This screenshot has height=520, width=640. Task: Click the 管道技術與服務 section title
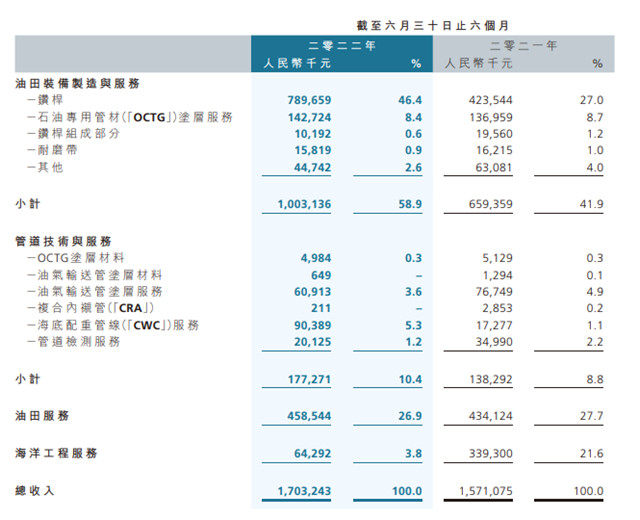point(63,241)
